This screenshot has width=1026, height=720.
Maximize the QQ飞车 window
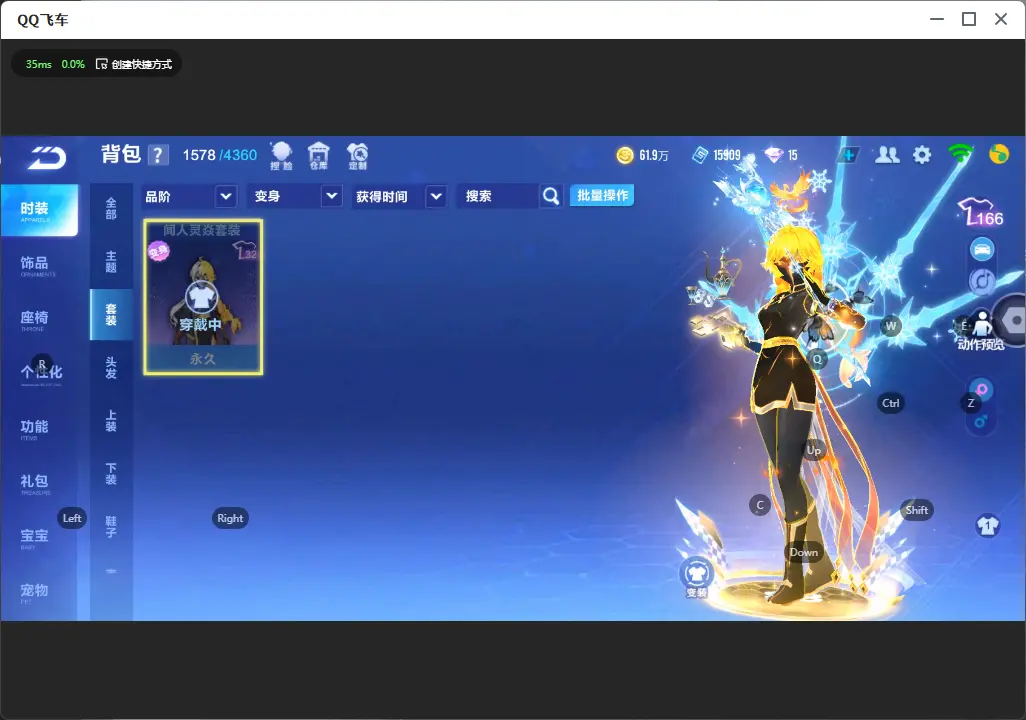(969, 20)
